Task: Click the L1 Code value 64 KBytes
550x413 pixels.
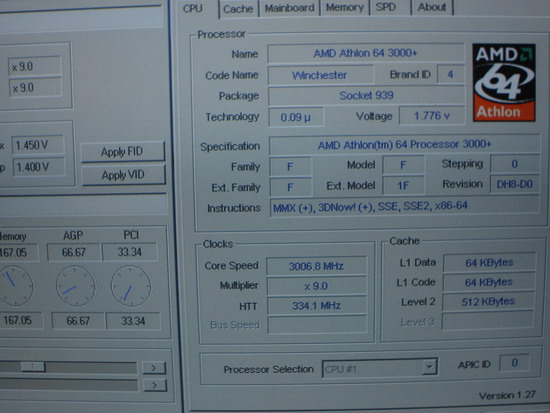Action: 489,282
